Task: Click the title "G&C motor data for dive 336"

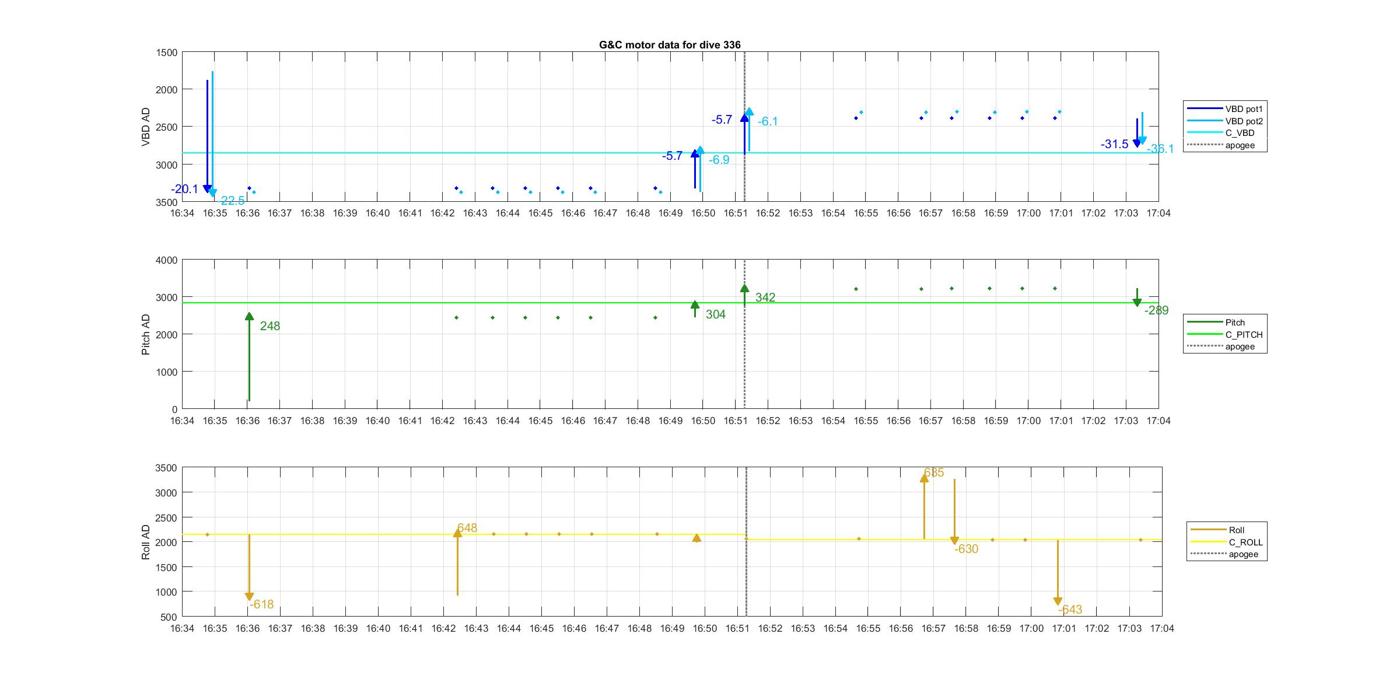Action: click(670, 44)
